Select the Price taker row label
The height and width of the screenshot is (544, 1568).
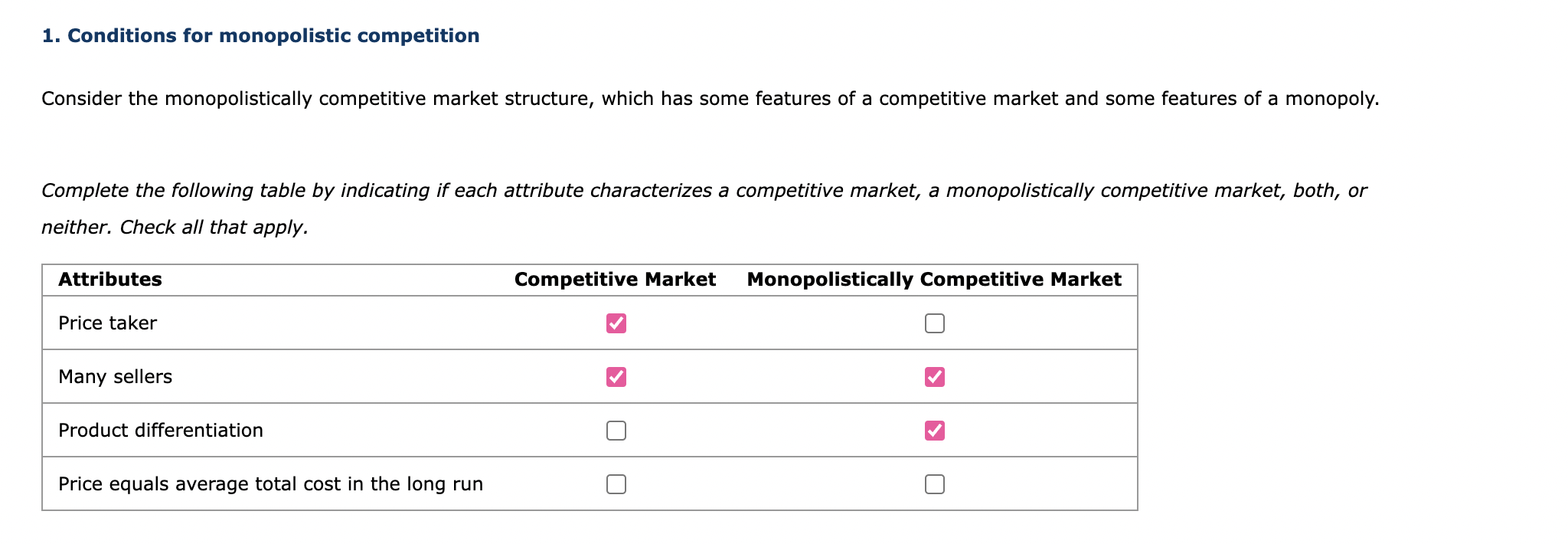point(107,323)
